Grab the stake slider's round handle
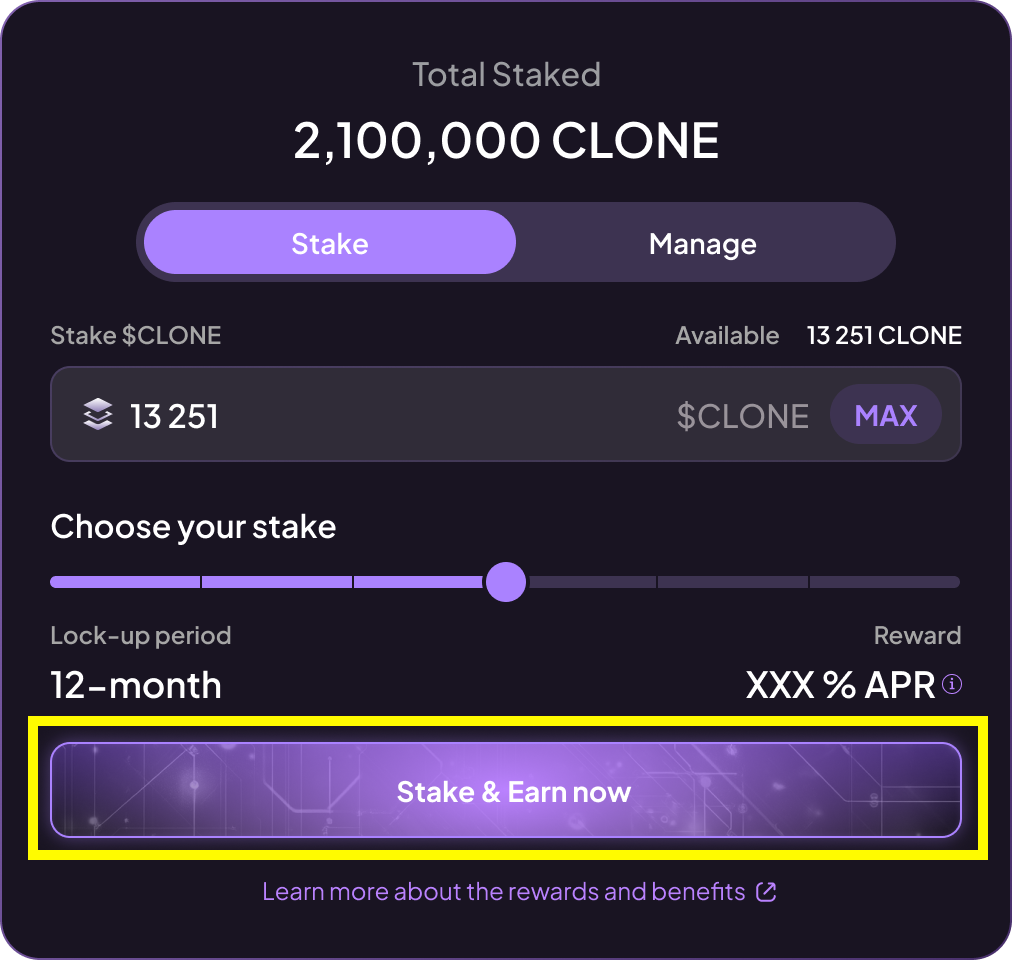The image size is (1012, 960). click(505, 582)
